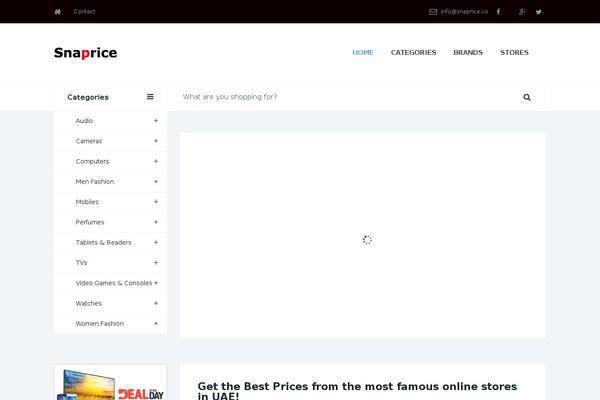Open the Perfumes category link
This screenshot has height=400, width=600.
click(x=90, y=222)
